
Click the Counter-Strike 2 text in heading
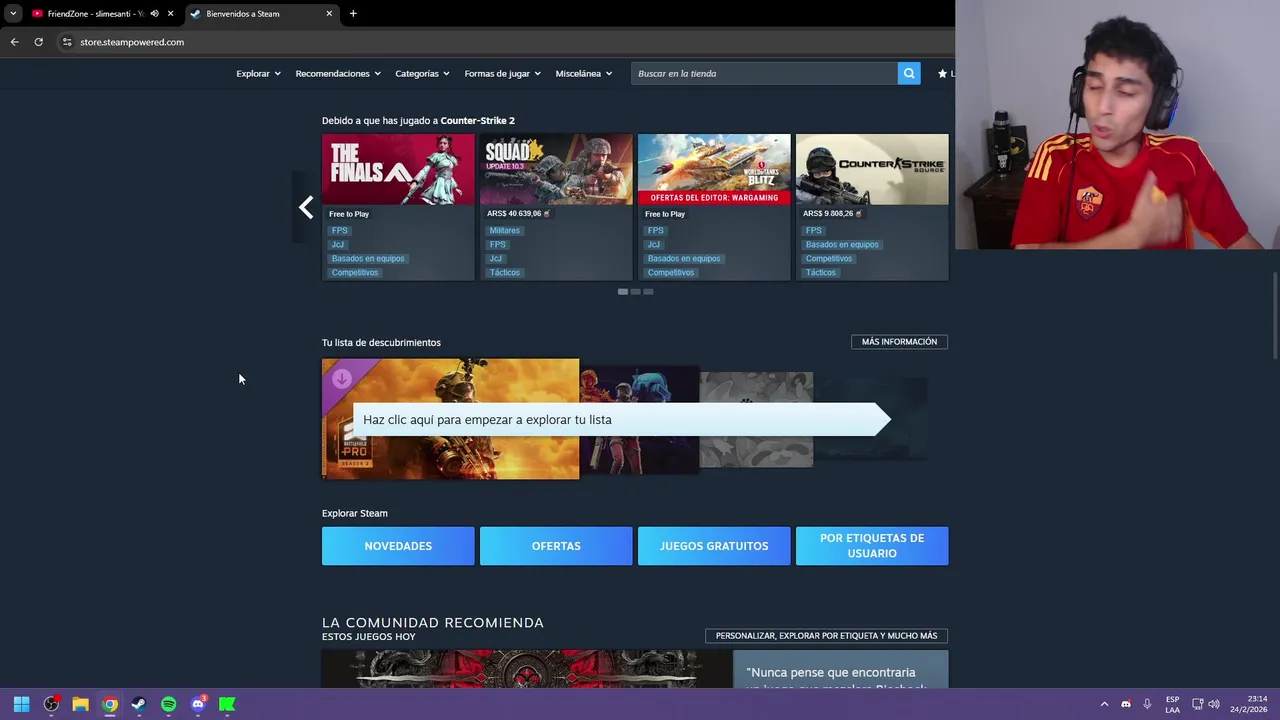(x=478, y=120)
